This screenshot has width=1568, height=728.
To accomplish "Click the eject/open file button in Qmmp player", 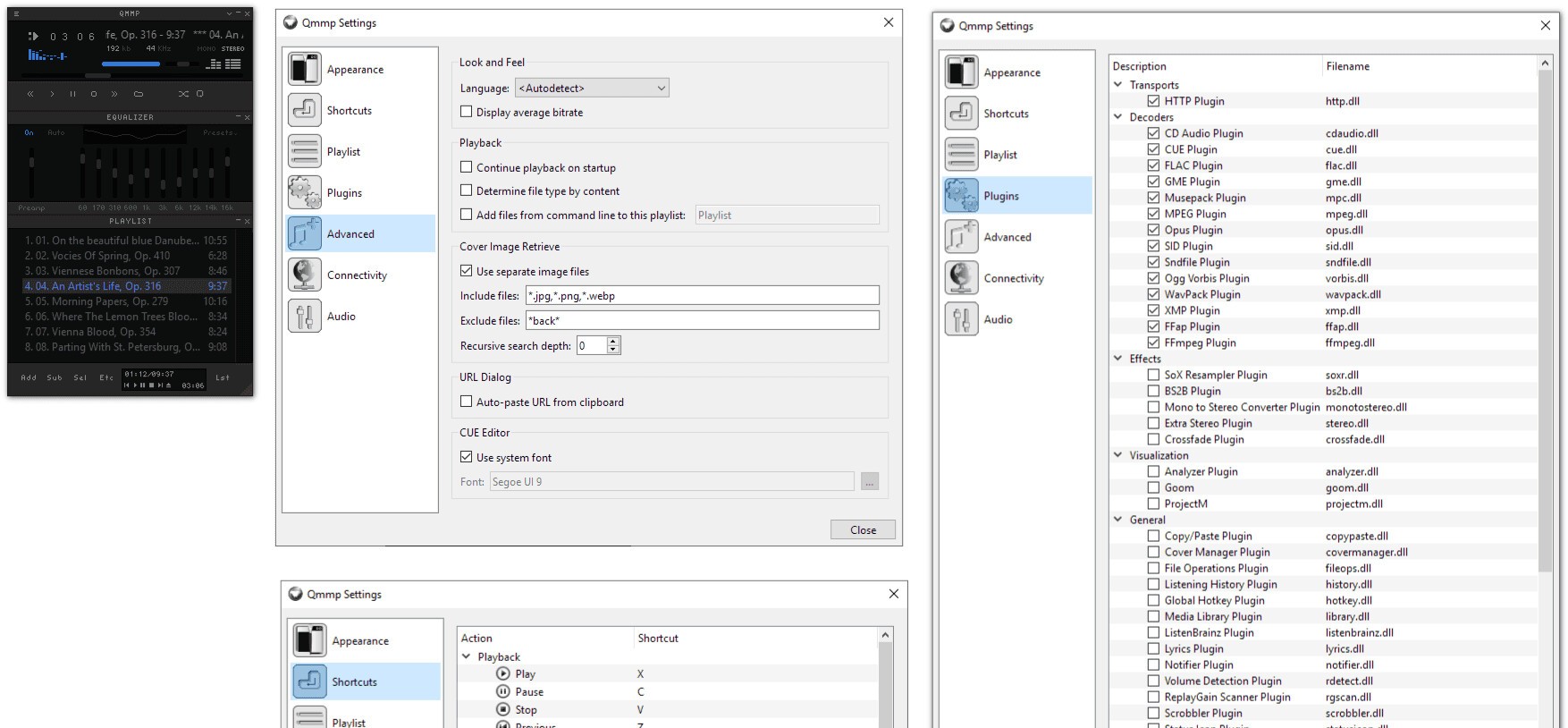I will click(x=138, y=94).
